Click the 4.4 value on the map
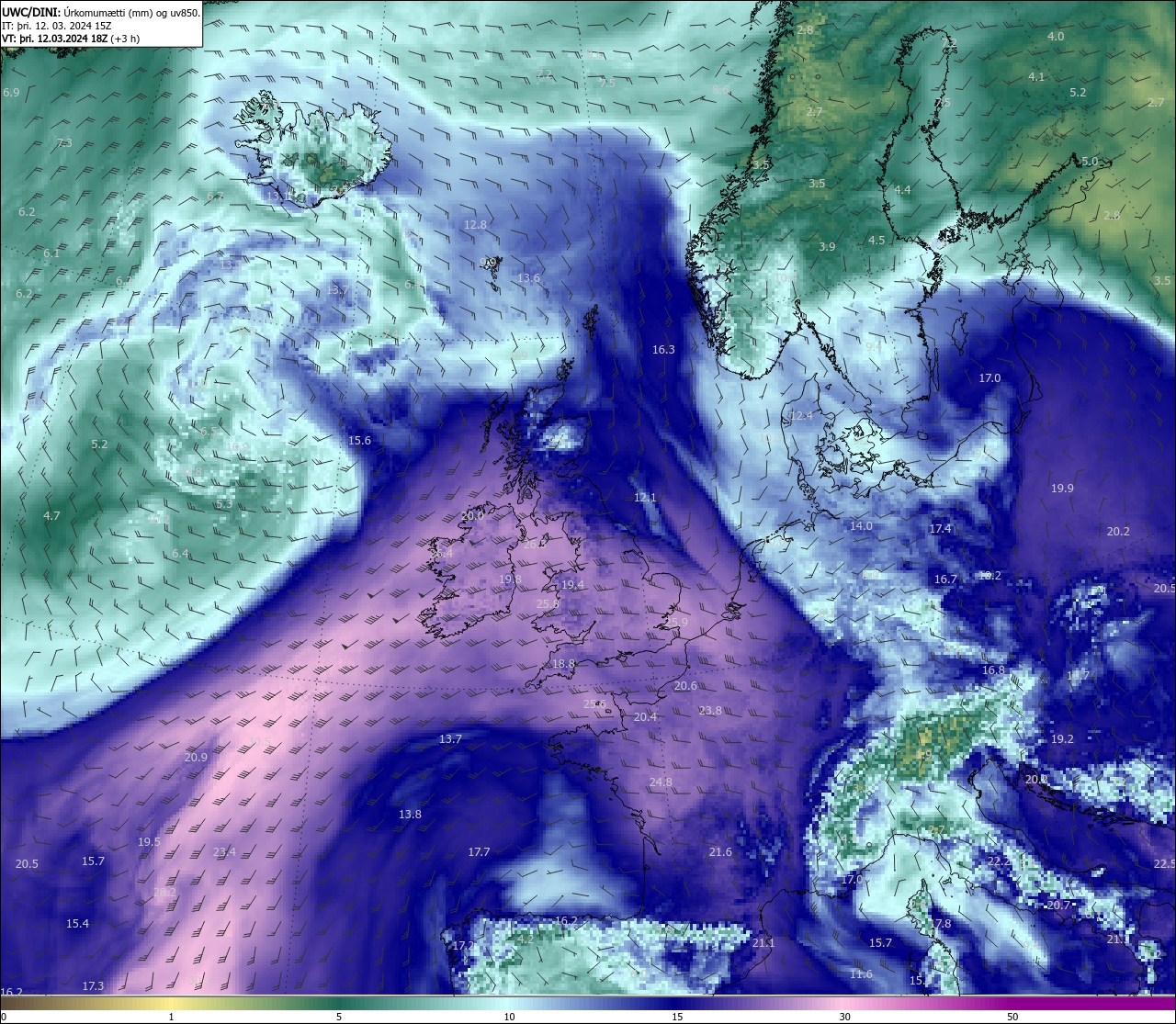Image resolution: width=1176 pixels, height=1024 pixels. (902, 190)
